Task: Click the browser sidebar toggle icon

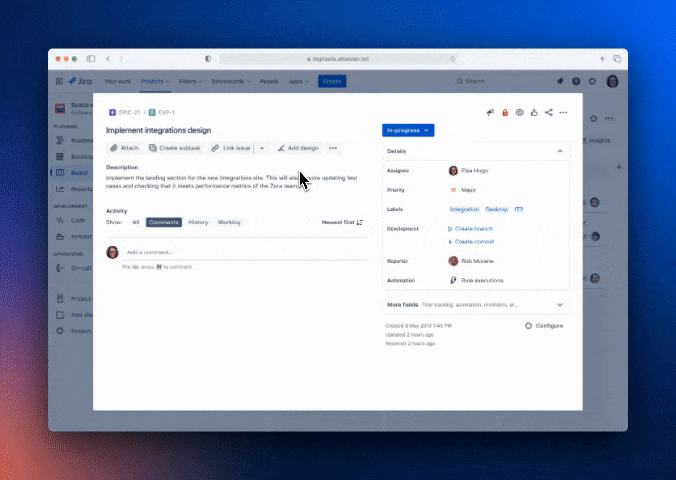Action: (91, 59)
